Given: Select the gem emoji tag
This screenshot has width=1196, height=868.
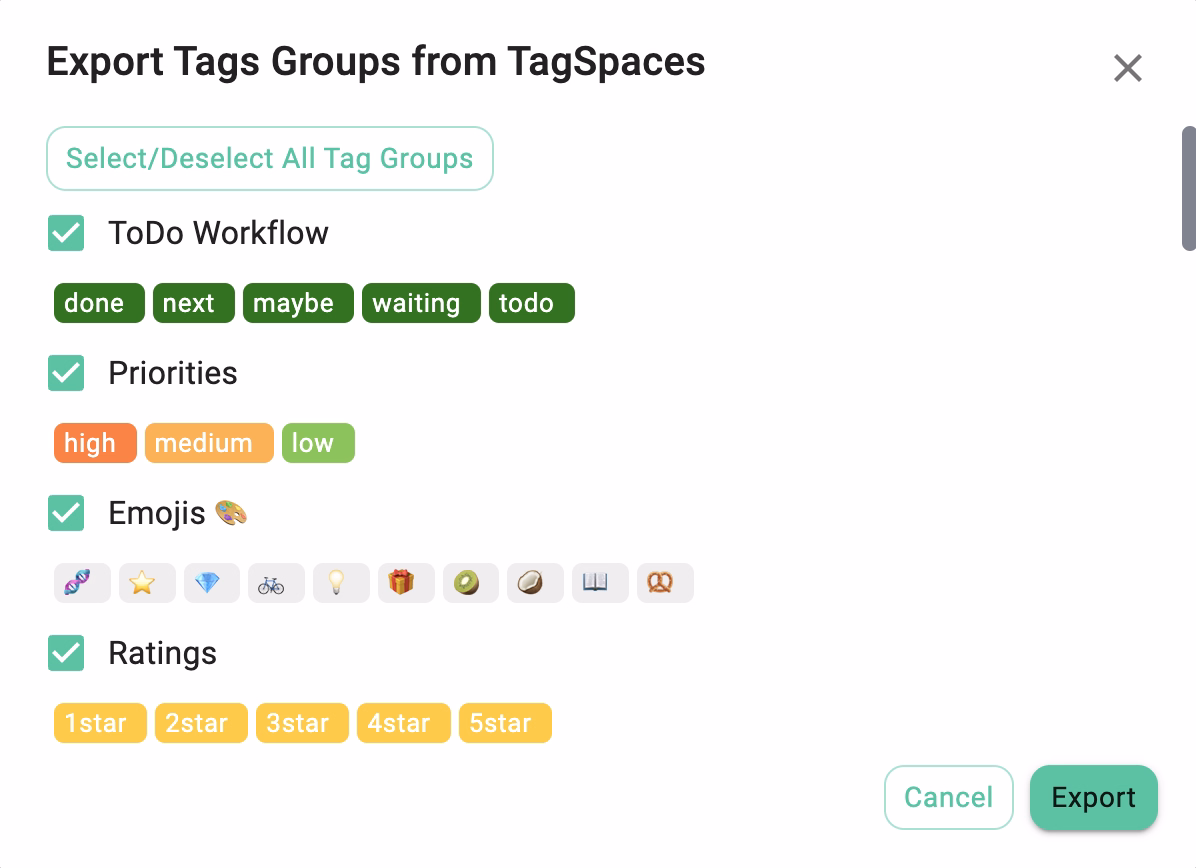Looking at the screenshot, I should pos(211,583).
